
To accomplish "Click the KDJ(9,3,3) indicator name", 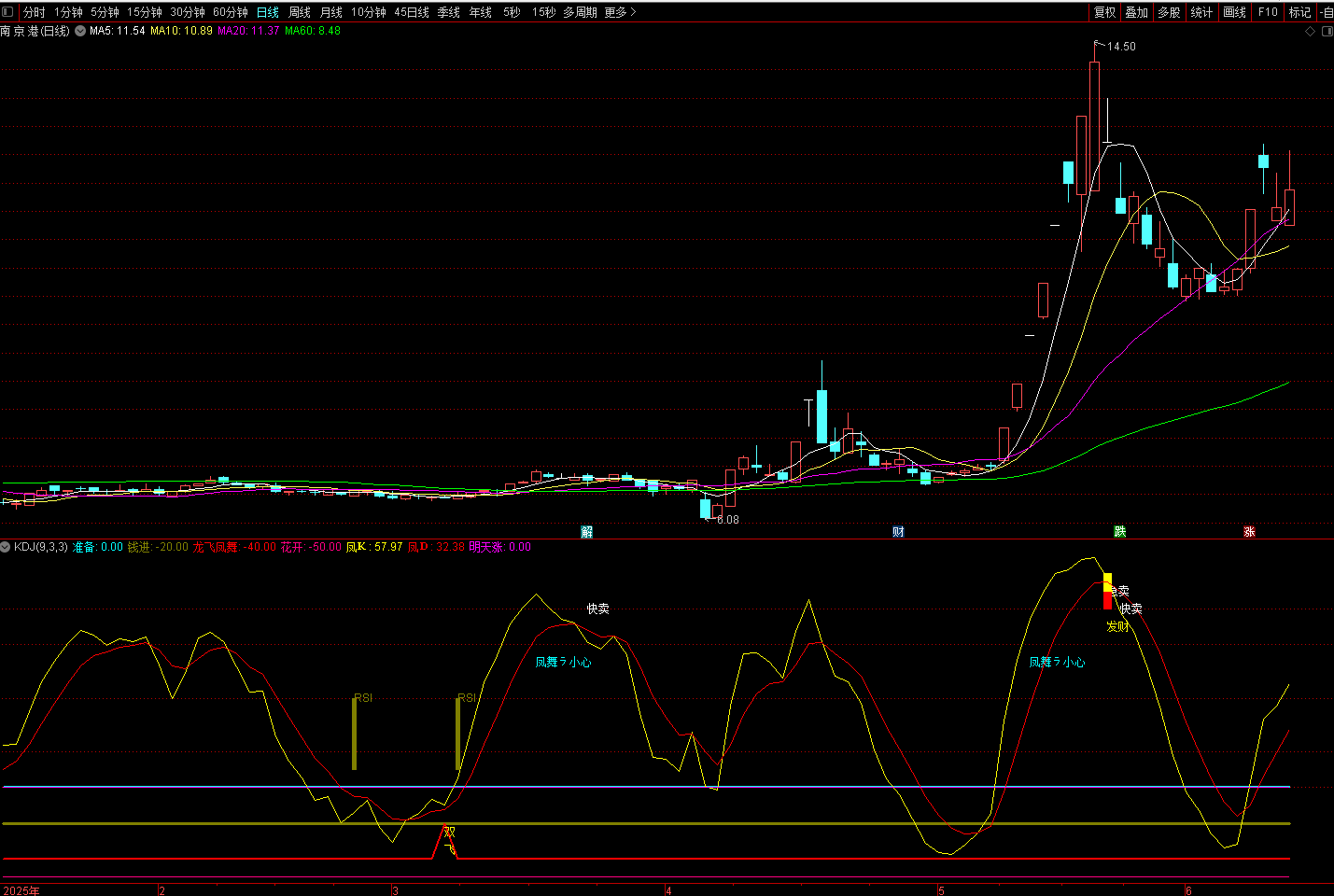I will 41,547.
